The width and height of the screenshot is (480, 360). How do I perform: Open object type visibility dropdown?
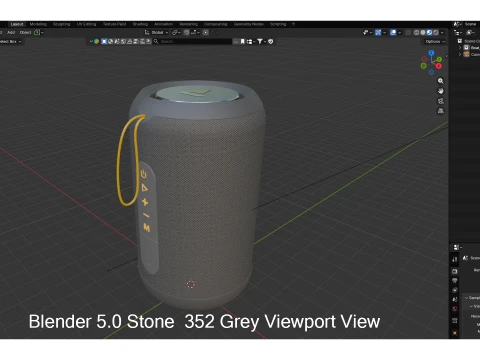click(x=367, y=32)
